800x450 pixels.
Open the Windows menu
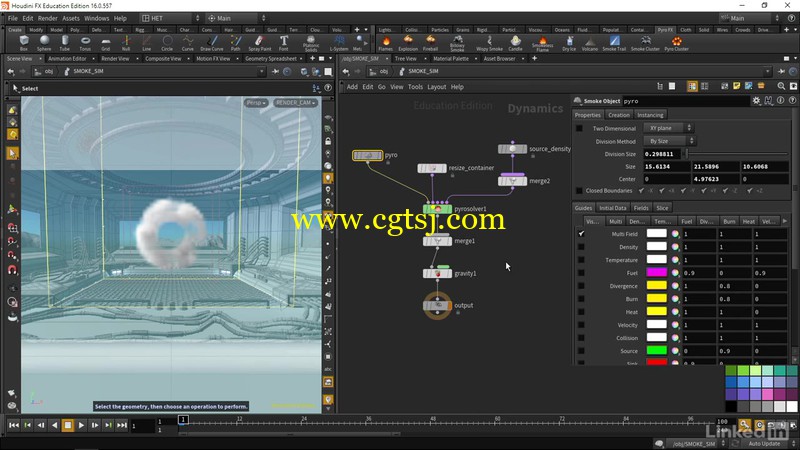[96, 18]
